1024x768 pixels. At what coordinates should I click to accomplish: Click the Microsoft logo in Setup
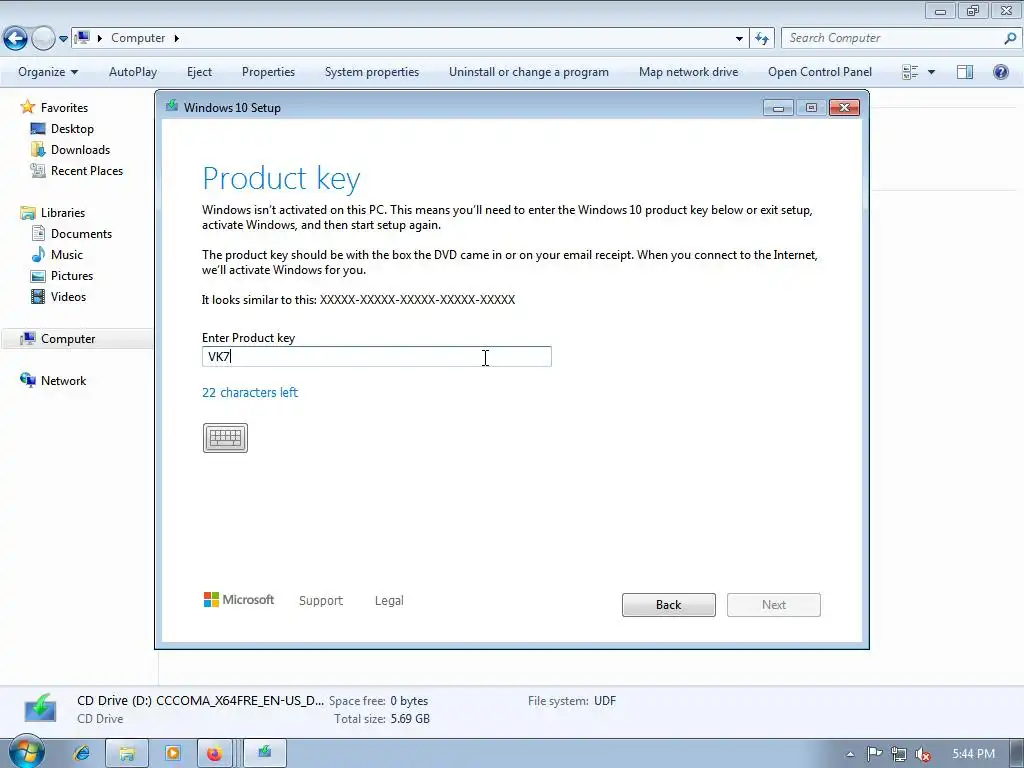239,600
